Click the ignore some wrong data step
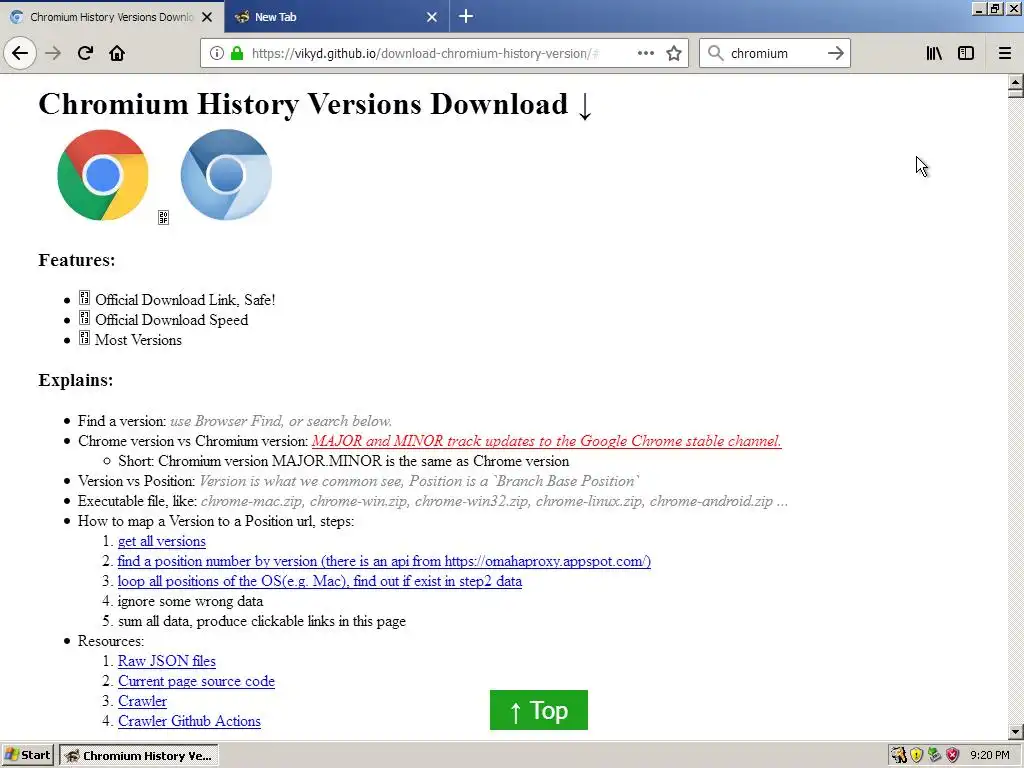 coord(191,601)
